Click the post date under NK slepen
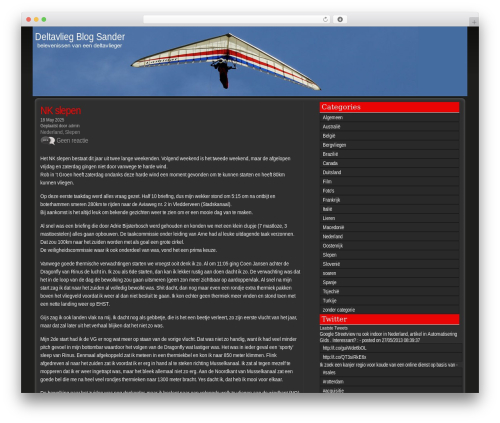The height and width of the screenshot is (423, 500). point(52,120)
